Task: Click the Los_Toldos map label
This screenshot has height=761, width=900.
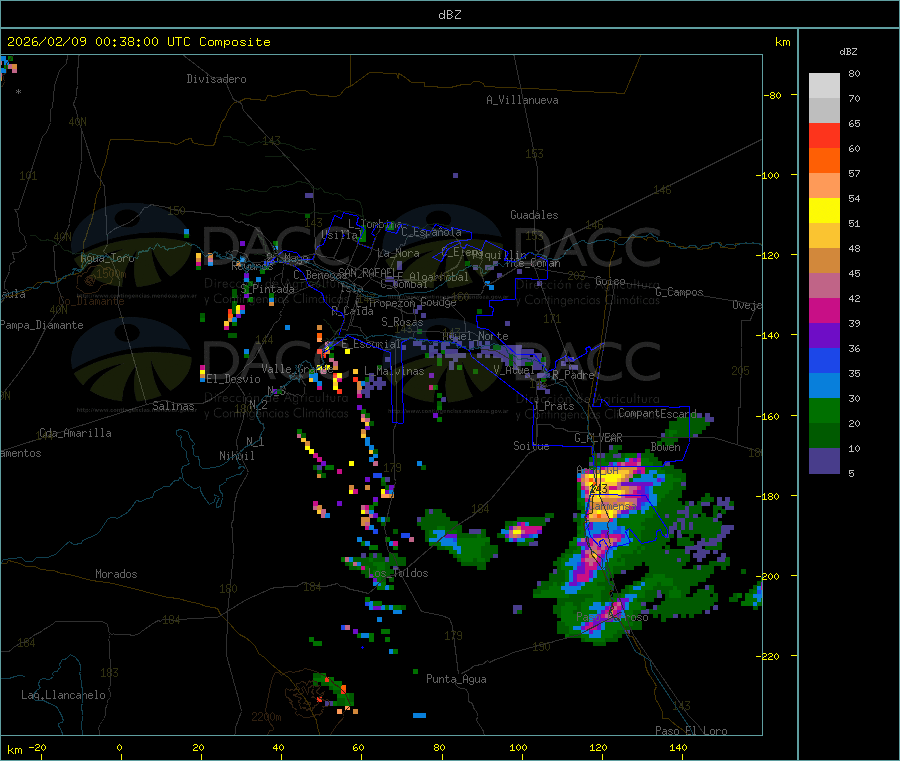Action: point(398,573)
